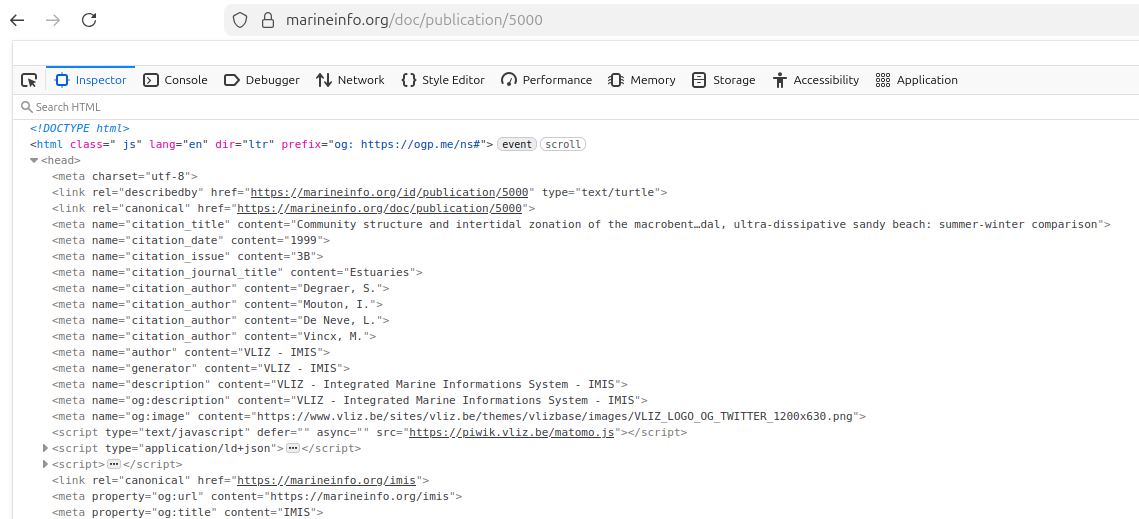This screenshot has width=1139, height=519.
Task: Open the Storage panel
Action: pos(723,80)
